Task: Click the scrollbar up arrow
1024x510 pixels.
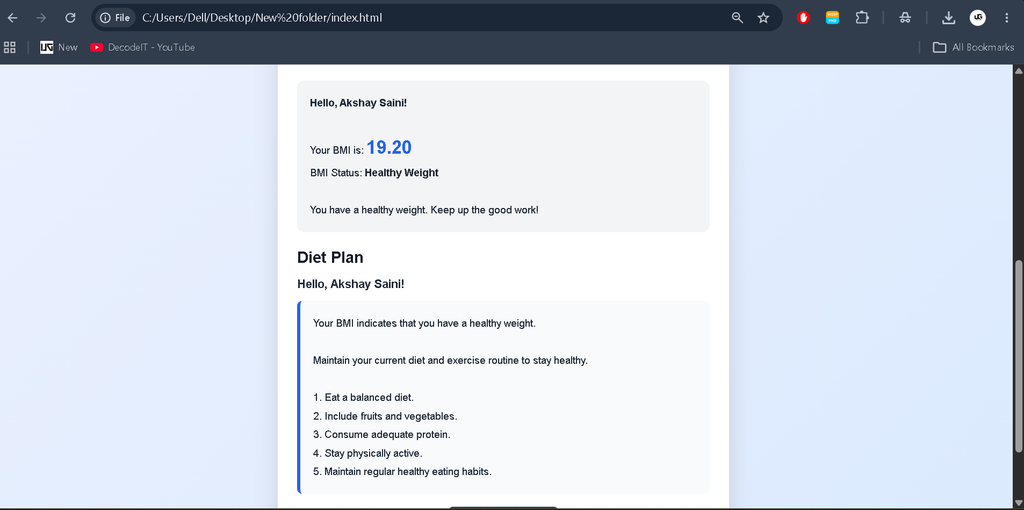Action: (x=1019, y=70)
